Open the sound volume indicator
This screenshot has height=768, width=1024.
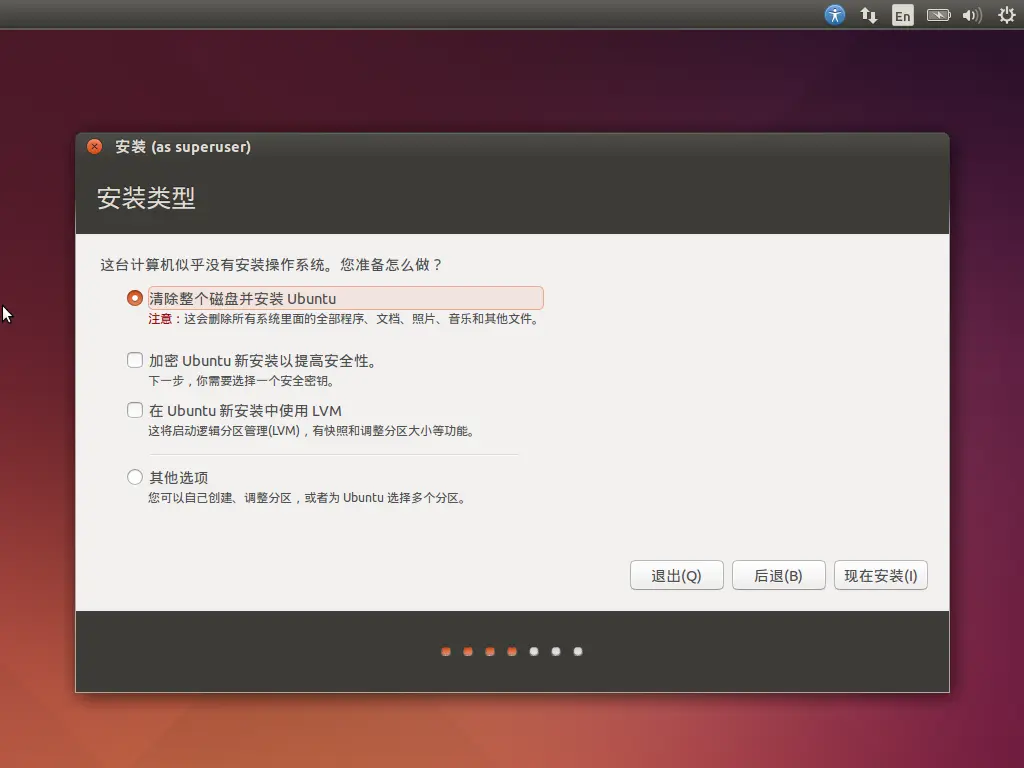click(972, 15)
